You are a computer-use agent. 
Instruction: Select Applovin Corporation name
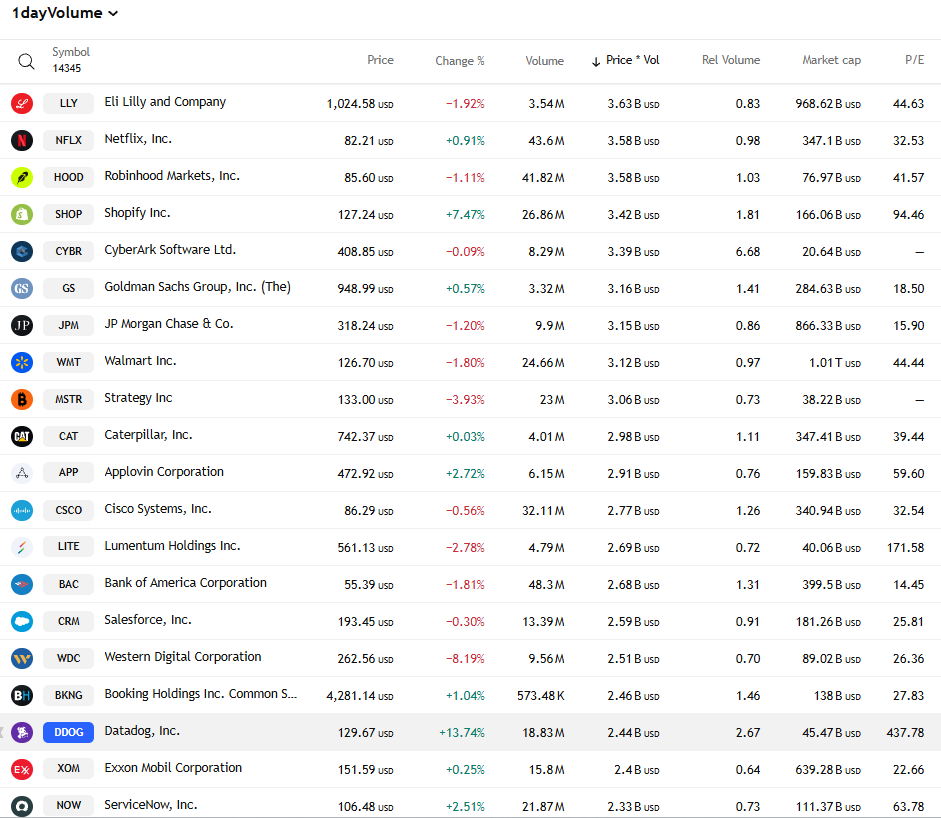[x=164, y=472]
